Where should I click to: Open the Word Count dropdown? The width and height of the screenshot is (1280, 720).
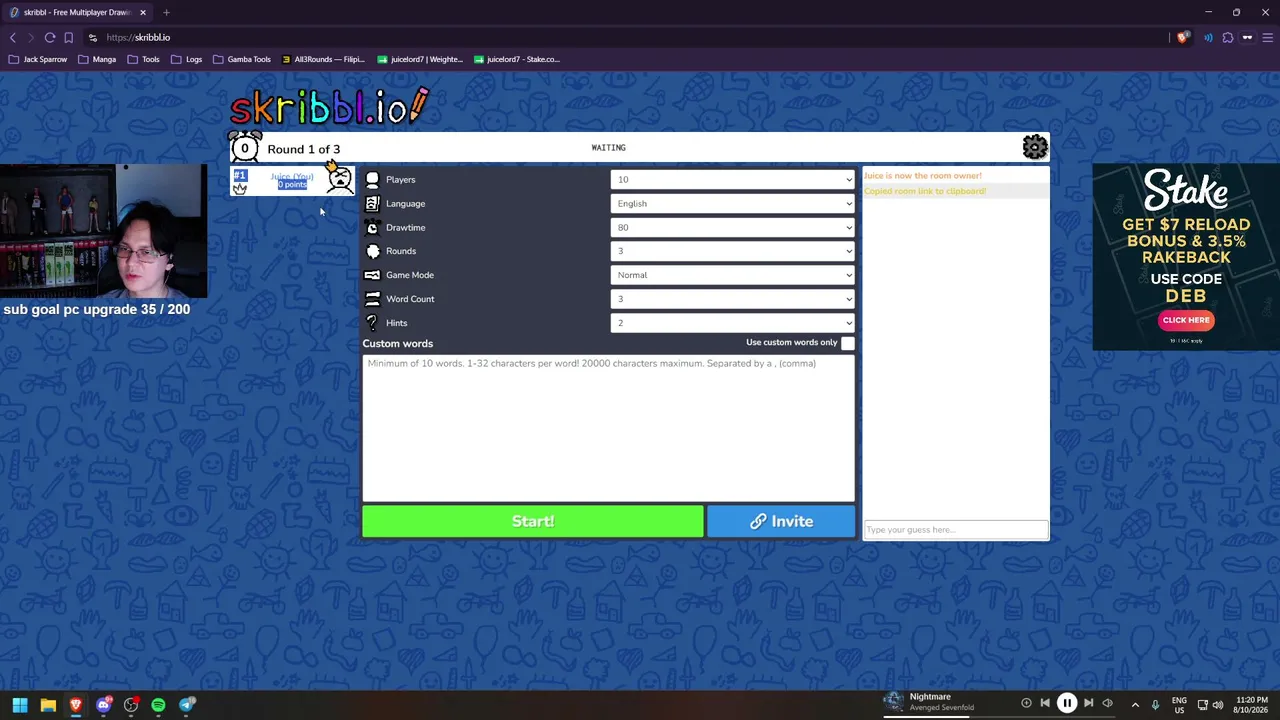click(733, 299)
